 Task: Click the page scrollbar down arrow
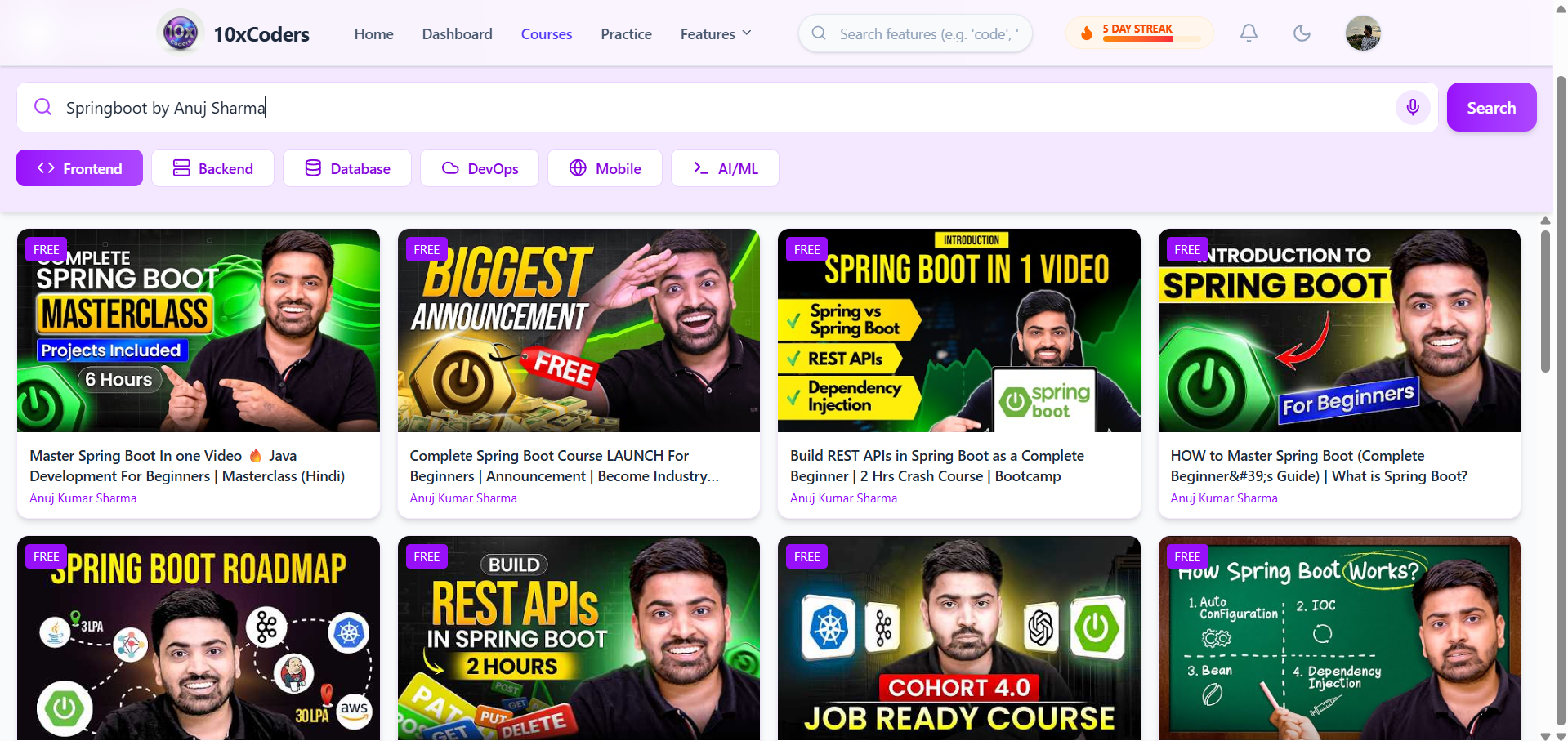pyautogui.click(x=1560, y=735)
